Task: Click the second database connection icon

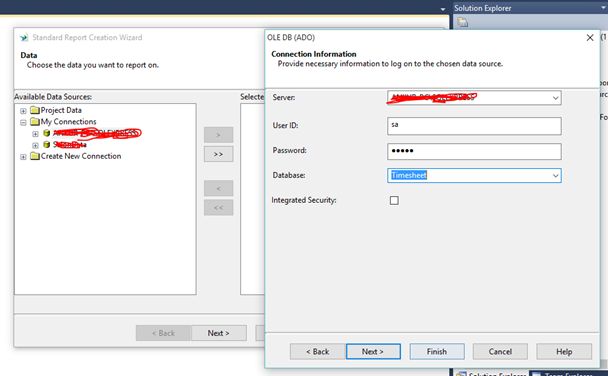Action: click(47, 145)
